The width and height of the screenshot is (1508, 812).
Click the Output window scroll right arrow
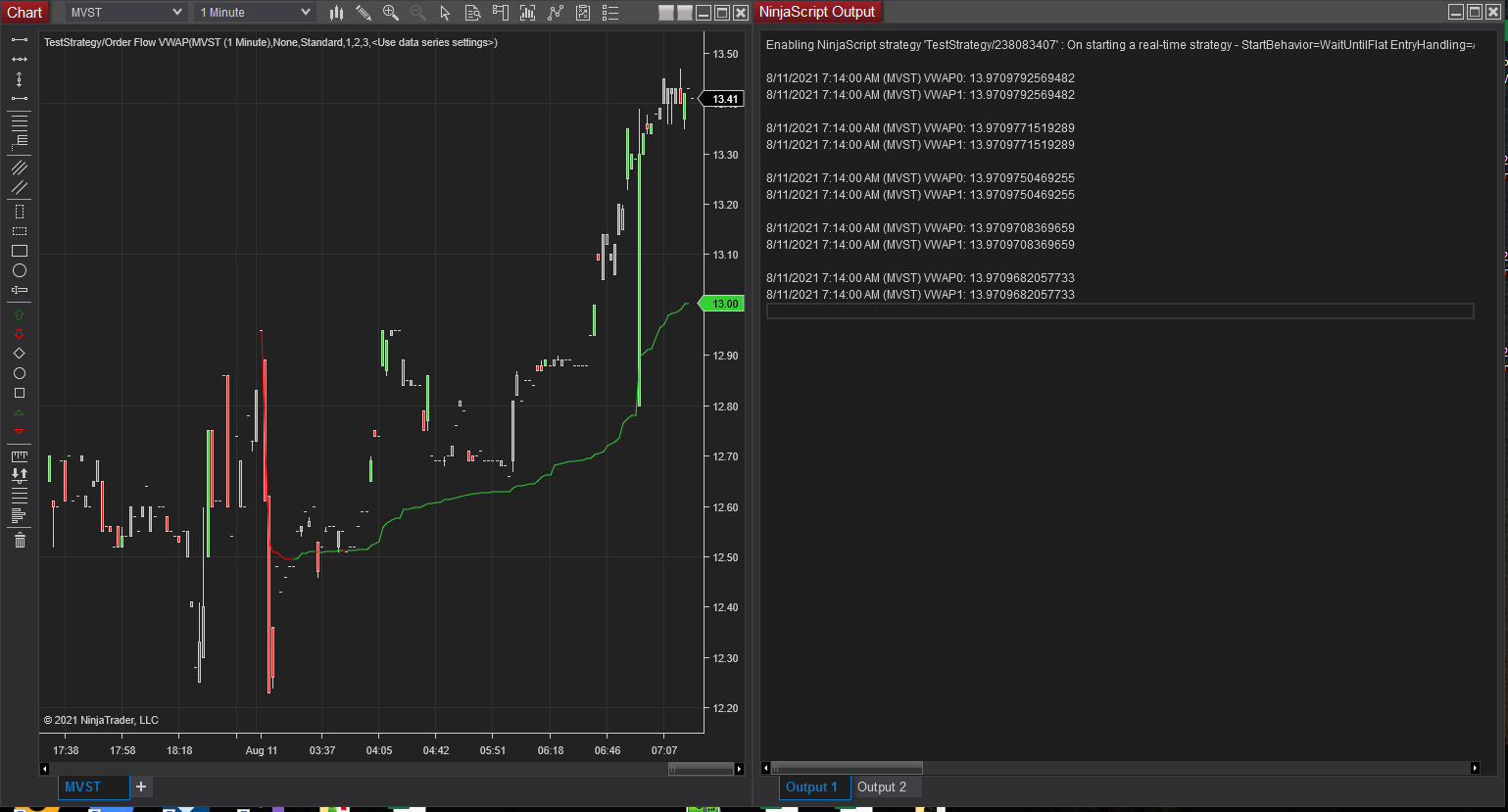tap(1476, 768)
